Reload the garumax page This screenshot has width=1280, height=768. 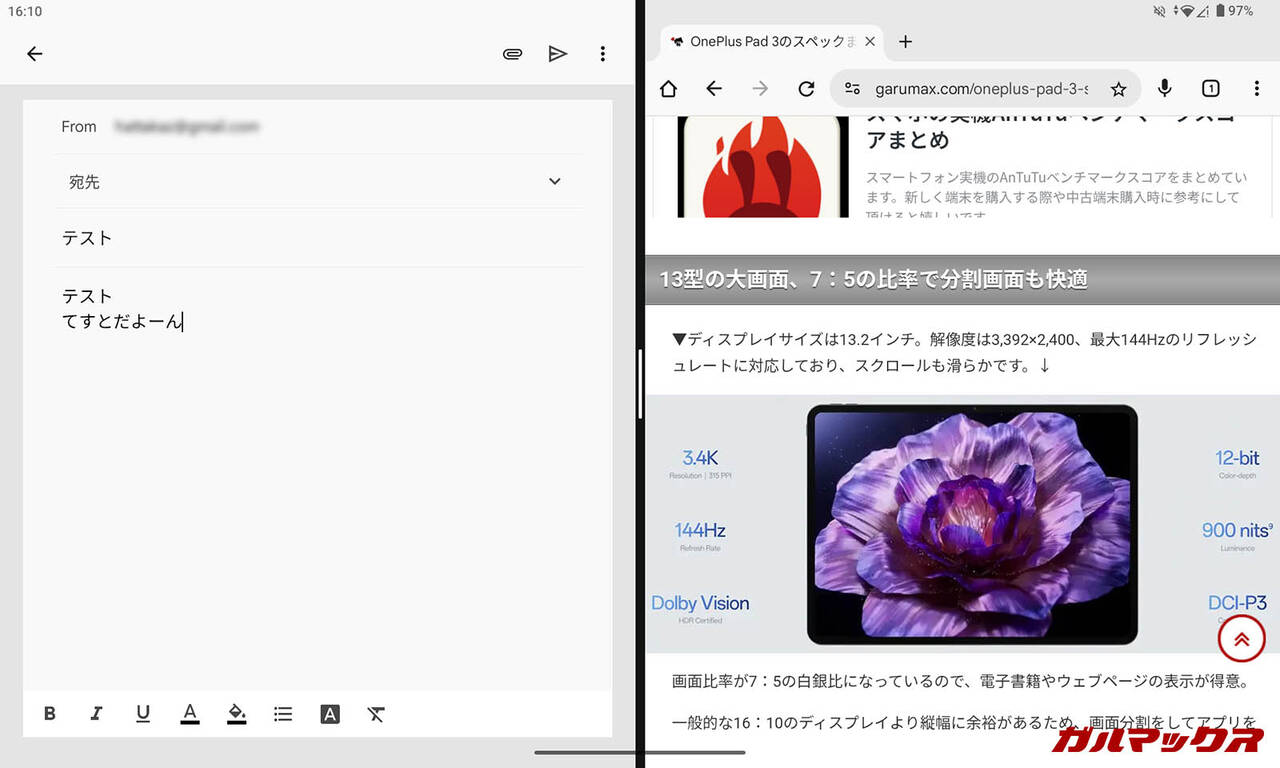tap(806, 89)
